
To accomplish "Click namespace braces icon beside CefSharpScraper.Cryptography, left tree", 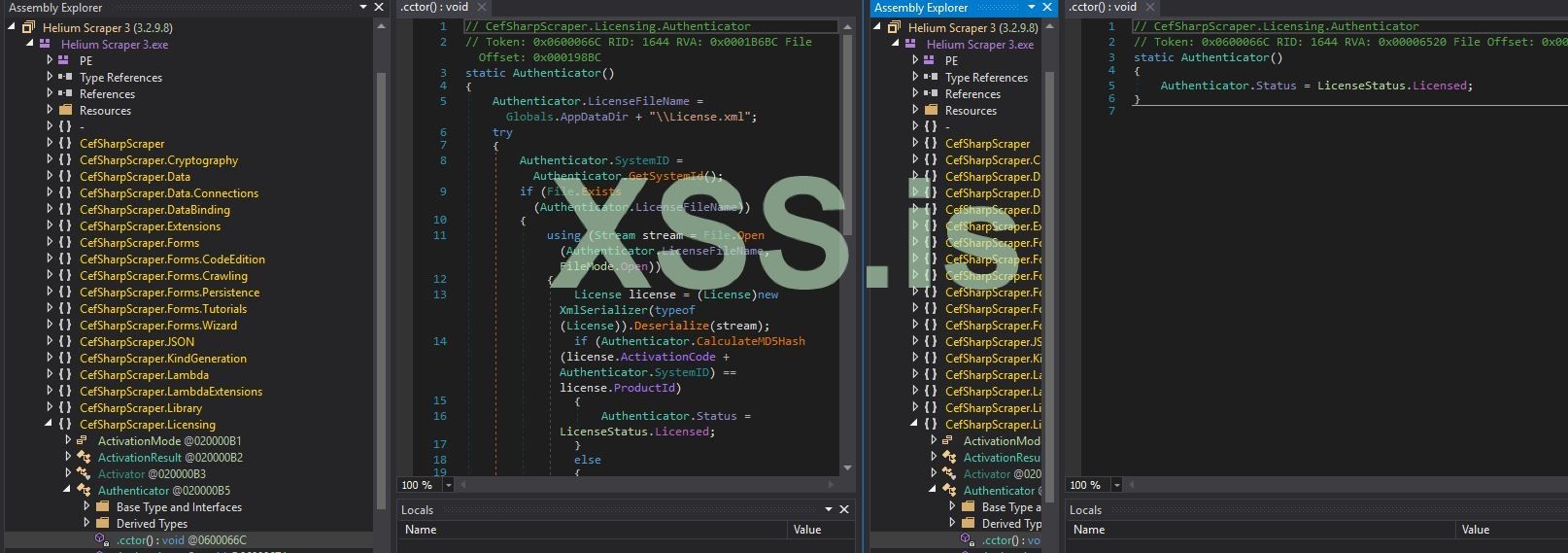I will coord(65,159).
